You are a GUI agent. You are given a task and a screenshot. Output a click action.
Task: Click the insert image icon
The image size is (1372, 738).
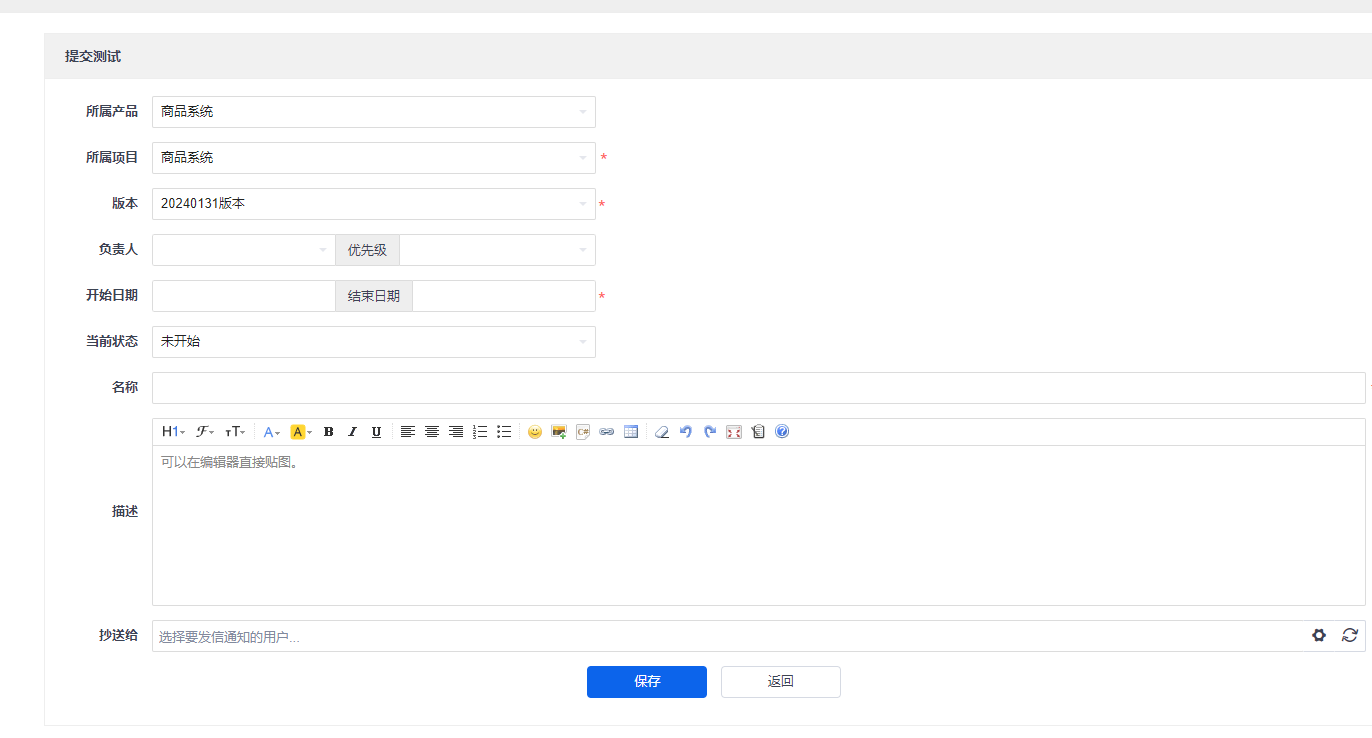(x=559, y=432)
